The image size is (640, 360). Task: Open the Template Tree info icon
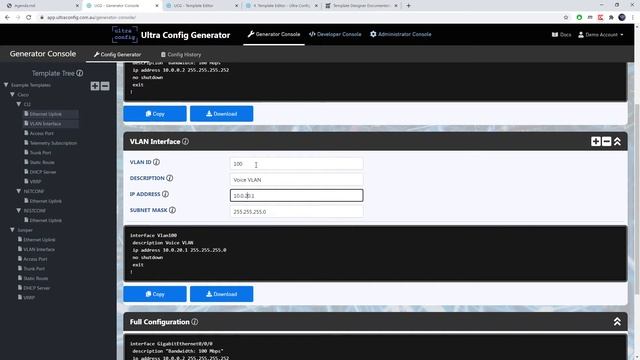(80, 73)
